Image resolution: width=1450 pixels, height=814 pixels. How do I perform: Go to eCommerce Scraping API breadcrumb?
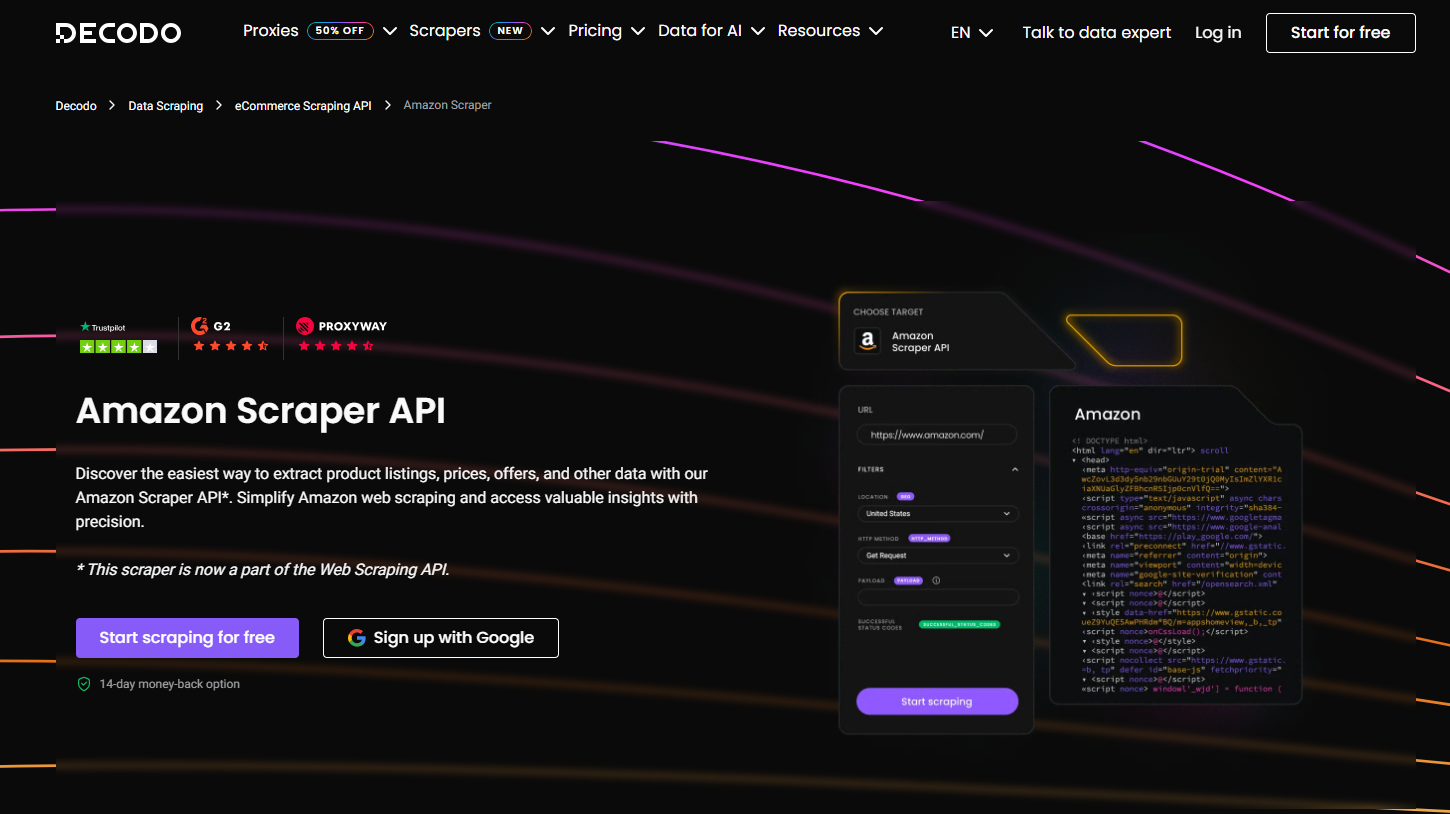(303, 106)
